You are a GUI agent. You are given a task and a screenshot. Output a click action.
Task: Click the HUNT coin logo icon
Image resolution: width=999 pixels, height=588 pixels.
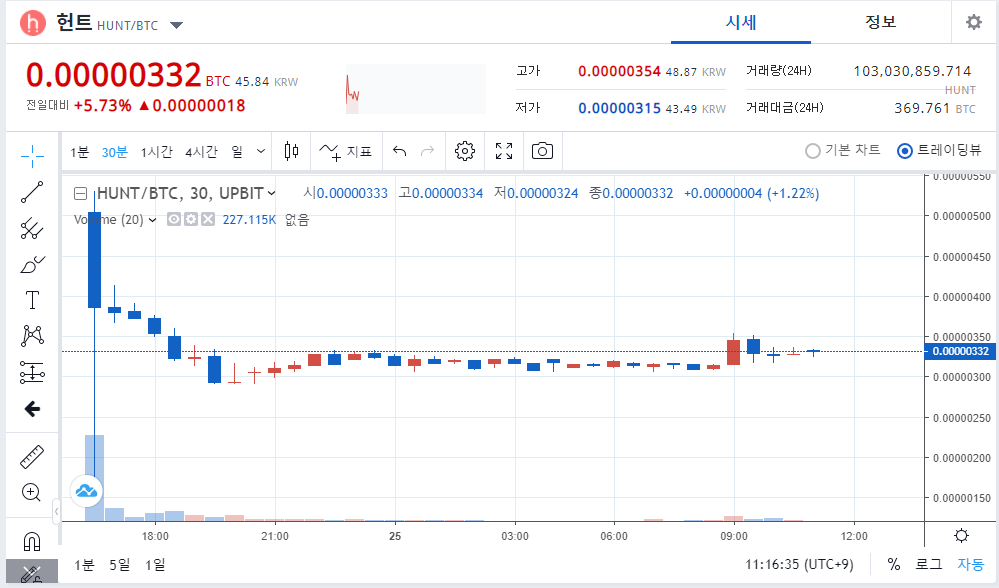[x=32, y=23]
